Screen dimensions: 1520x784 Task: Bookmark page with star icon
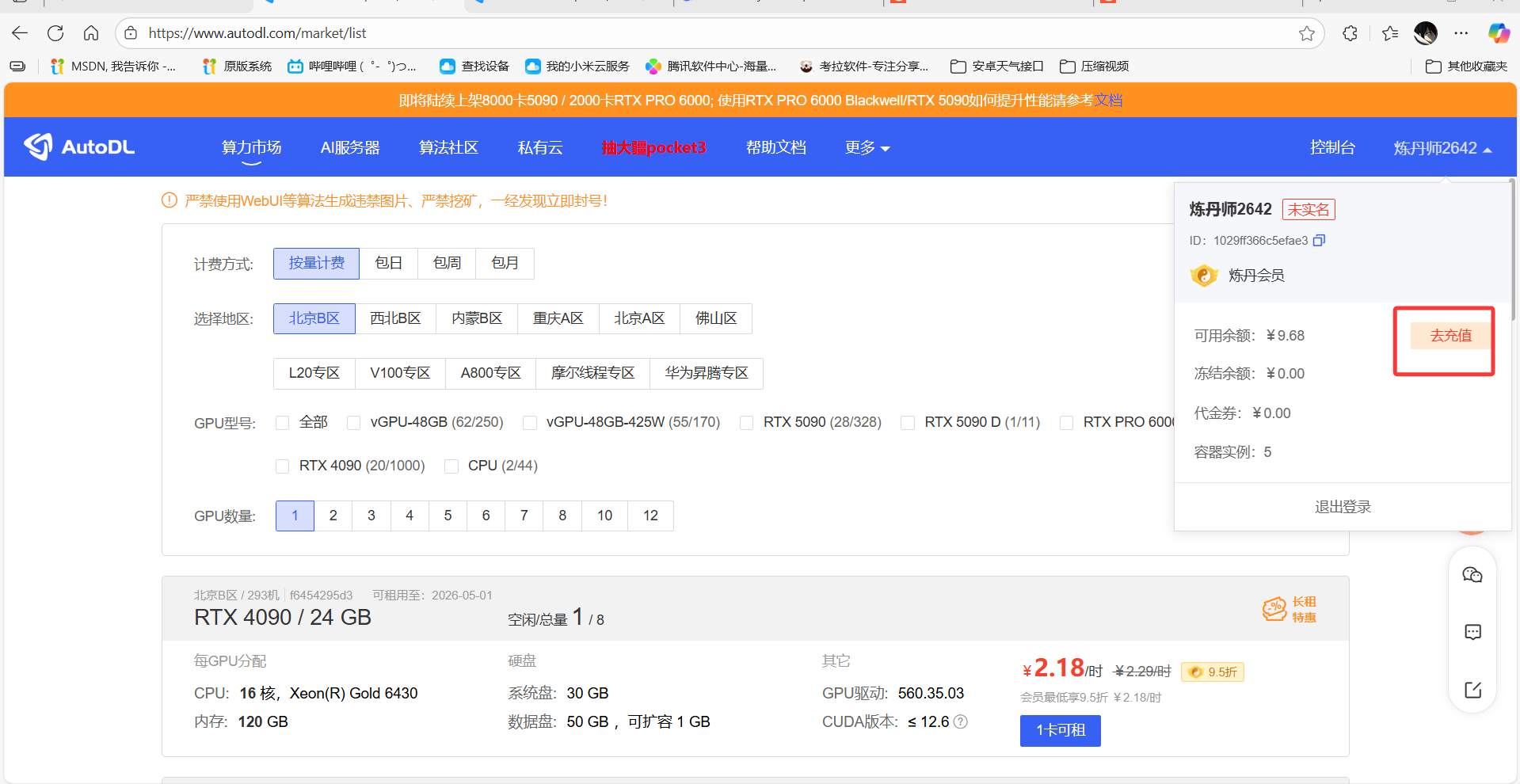[x=1307, y=33]
